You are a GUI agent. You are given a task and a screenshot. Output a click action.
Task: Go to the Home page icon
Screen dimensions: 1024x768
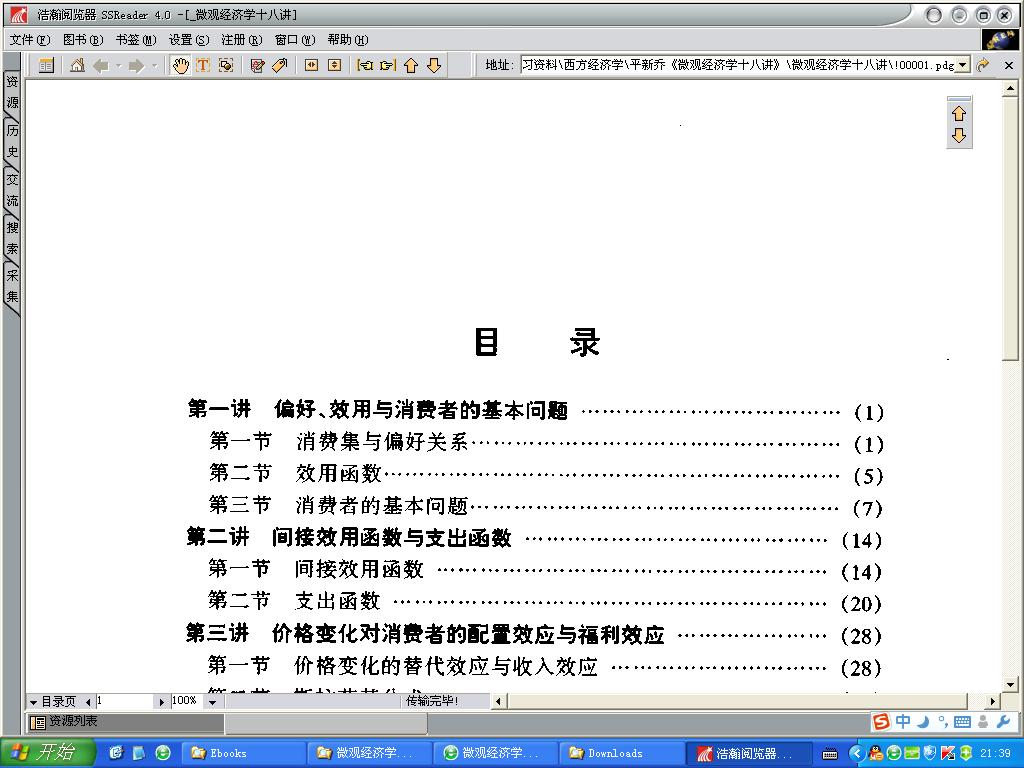click(x=77, y=65)
